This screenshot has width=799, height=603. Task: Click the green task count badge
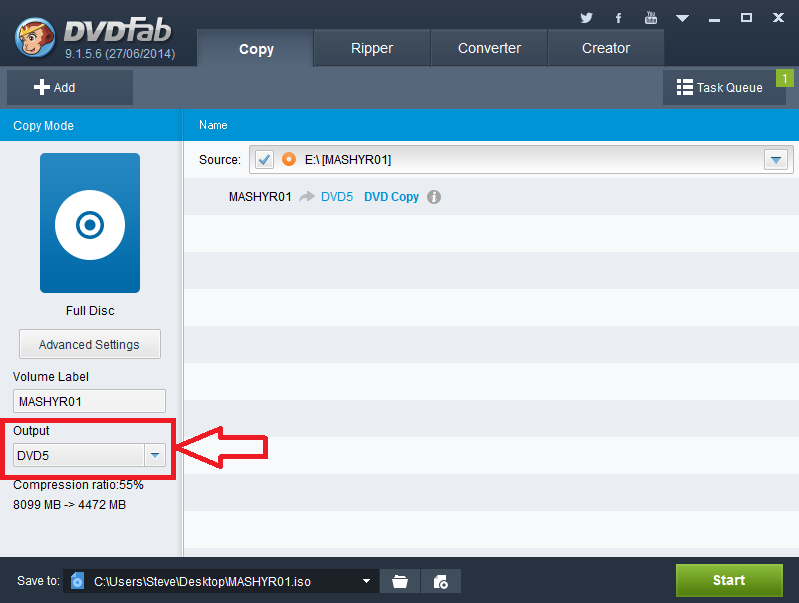pos(785,78)
